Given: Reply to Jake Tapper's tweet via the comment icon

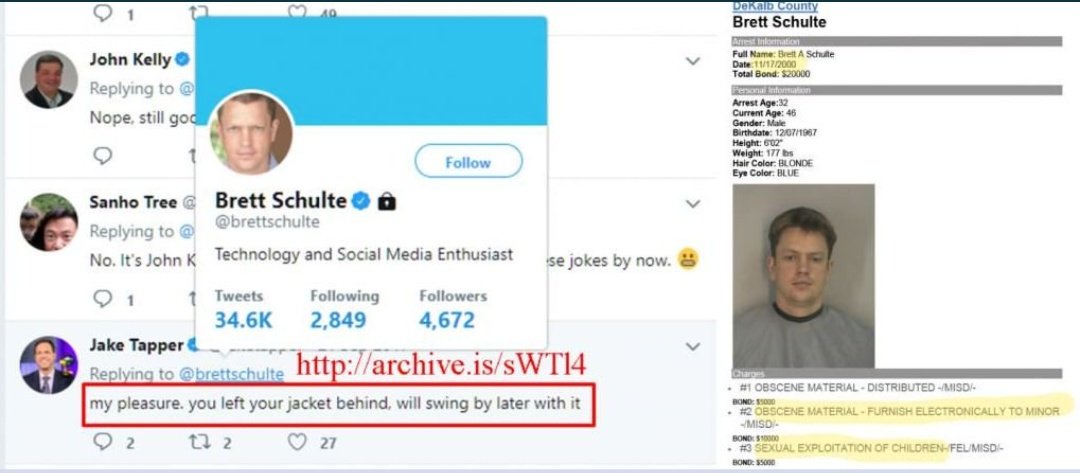Looking at the screenshot, I should (x=103, y=441).
